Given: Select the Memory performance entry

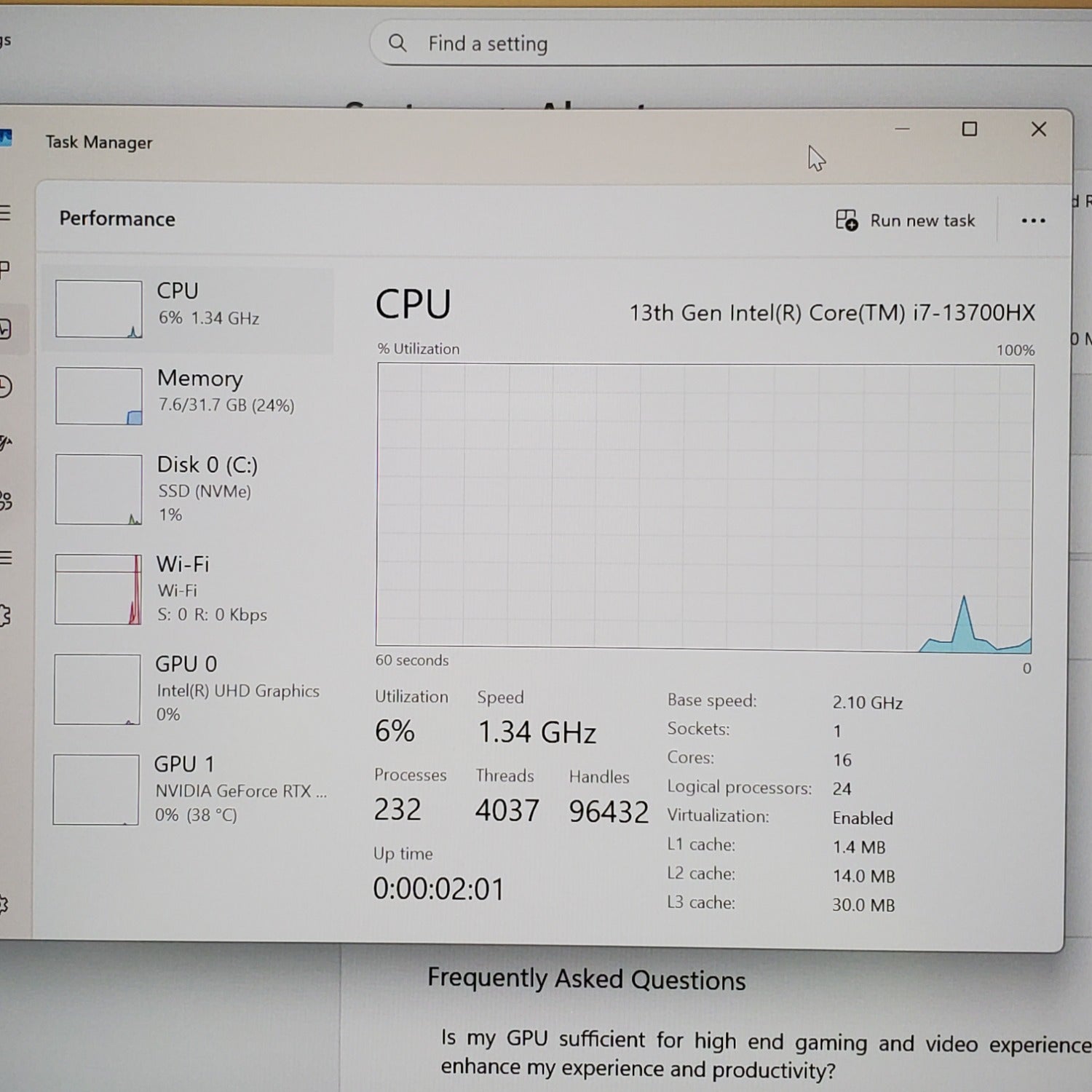Looking at the screenshot, I should coord(188,395).
